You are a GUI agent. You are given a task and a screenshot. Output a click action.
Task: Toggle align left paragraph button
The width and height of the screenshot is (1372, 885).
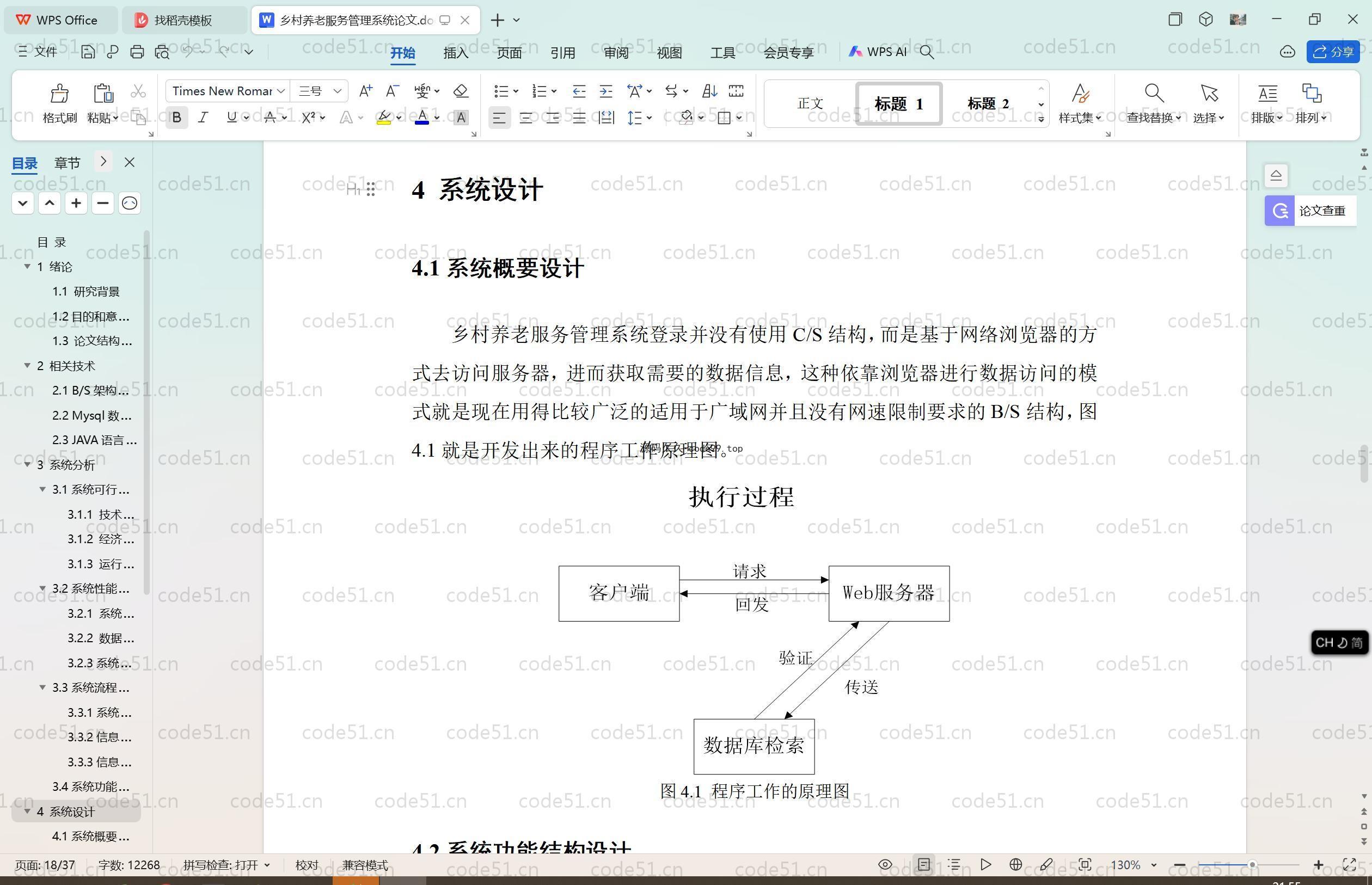click(499, 118)
